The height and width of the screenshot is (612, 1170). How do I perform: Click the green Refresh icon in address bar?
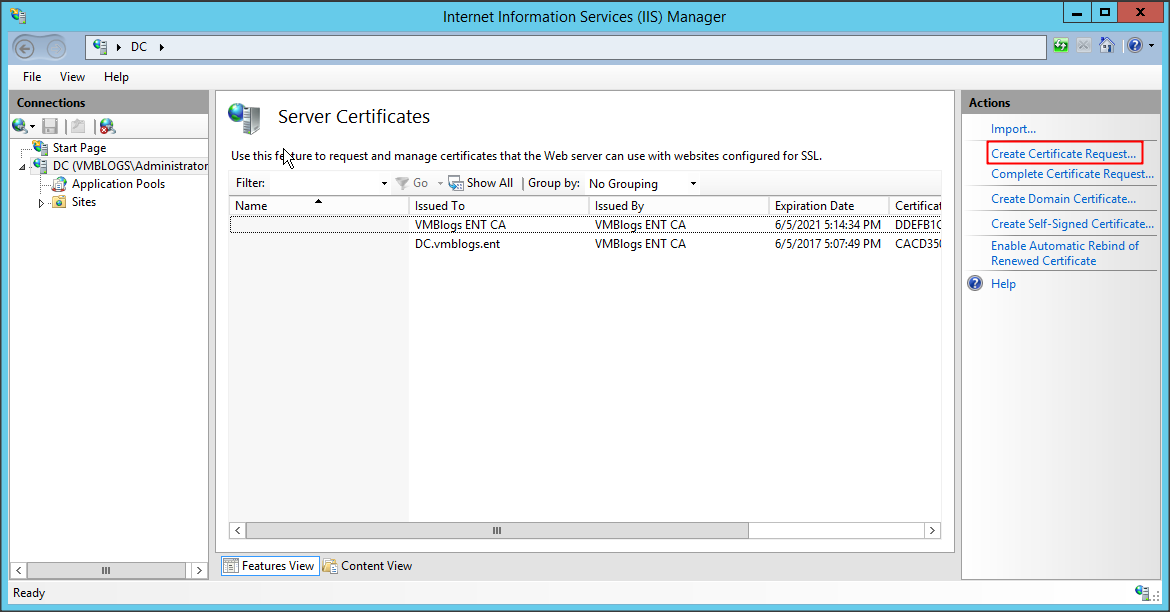tap(1061, 46)
